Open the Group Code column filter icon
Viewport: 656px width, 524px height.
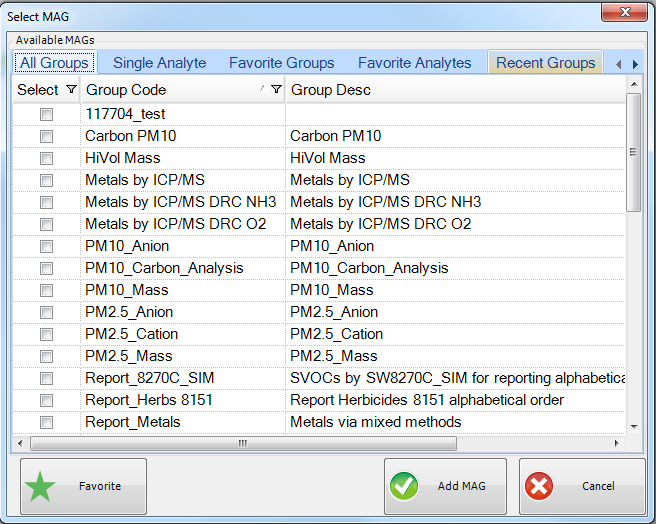(x=276, y=90)
